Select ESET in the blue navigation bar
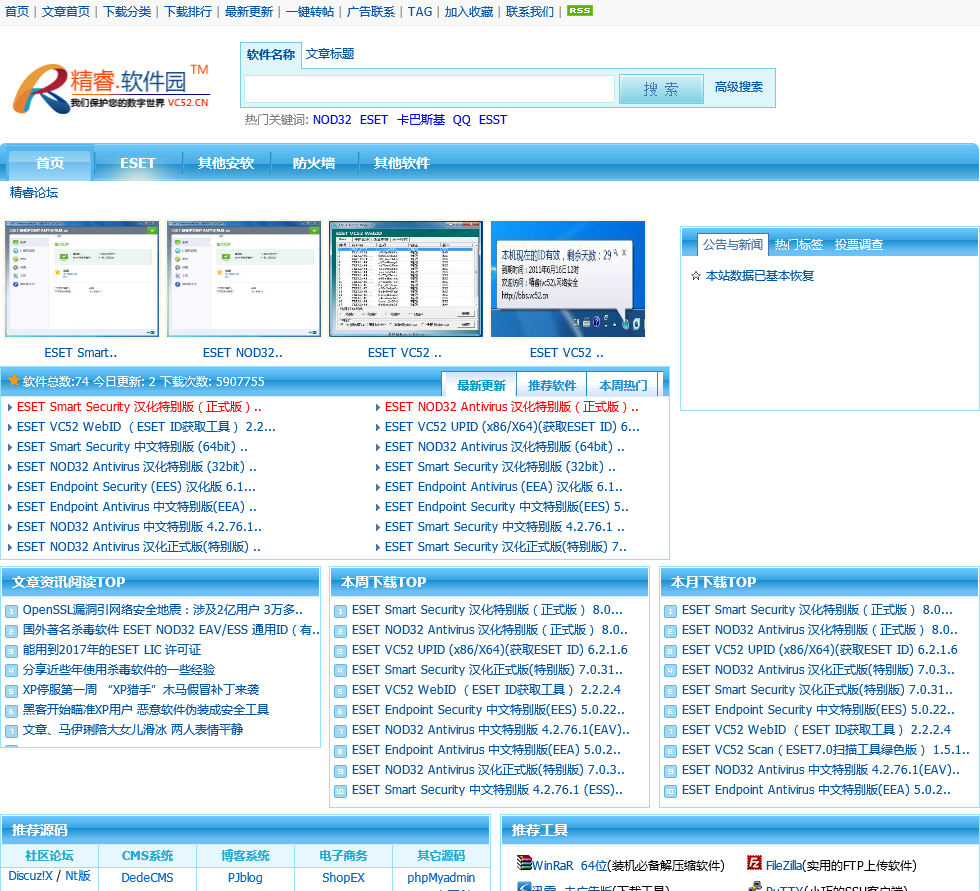This screenshot has height=891, width=980. (x=138, y=163)
